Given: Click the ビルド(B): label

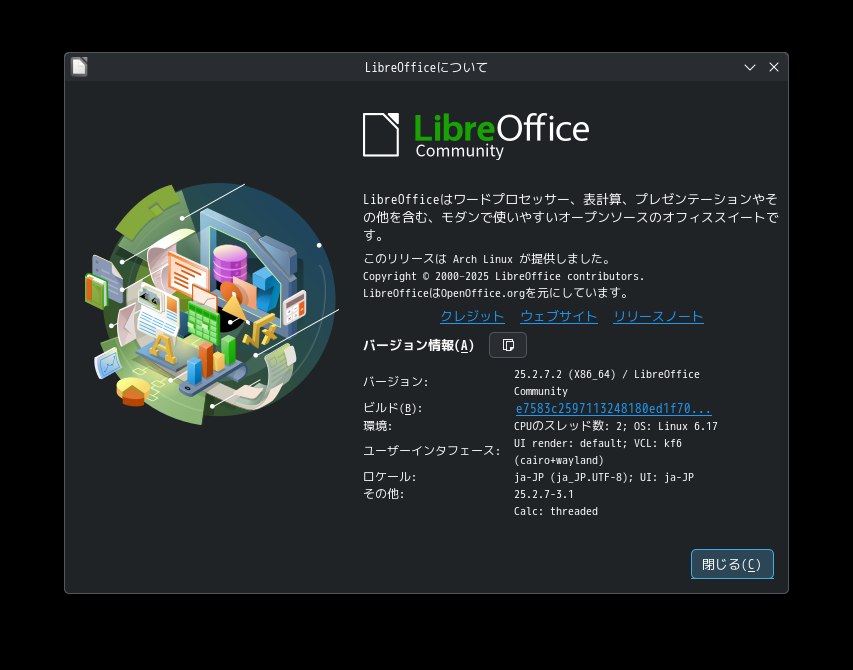Looking at the screenshot, I should (x=393, y=408).
